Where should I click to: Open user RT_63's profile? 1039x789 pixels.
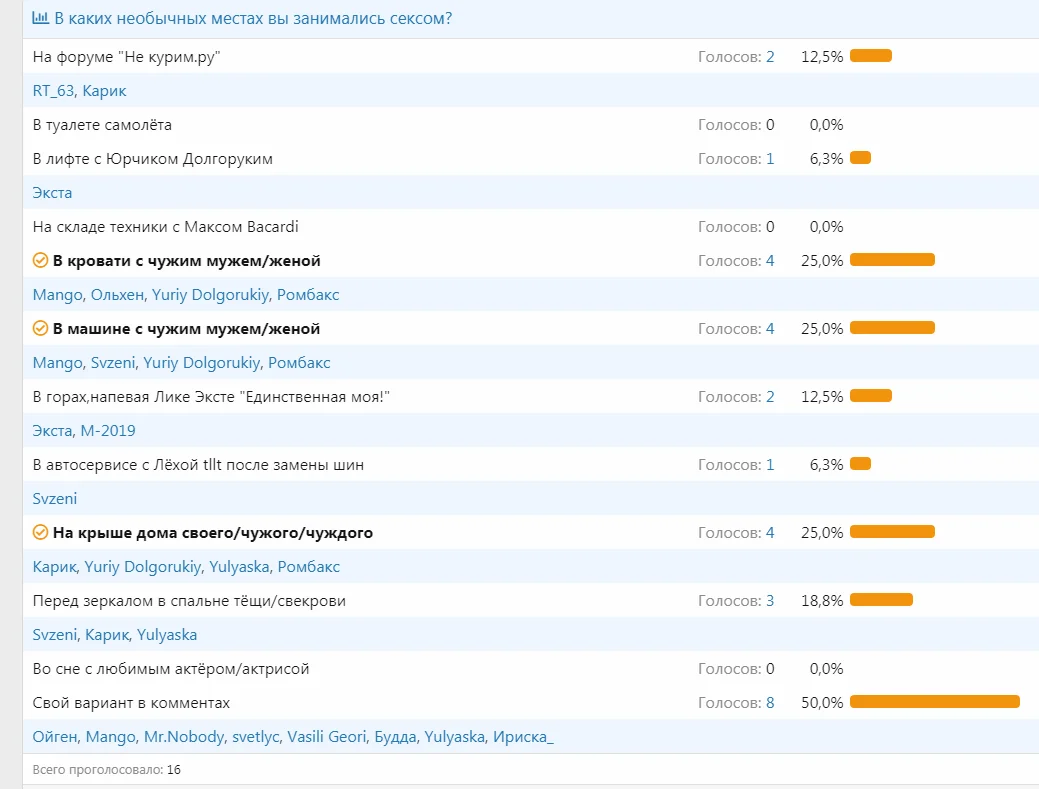(x=53, y=91)
